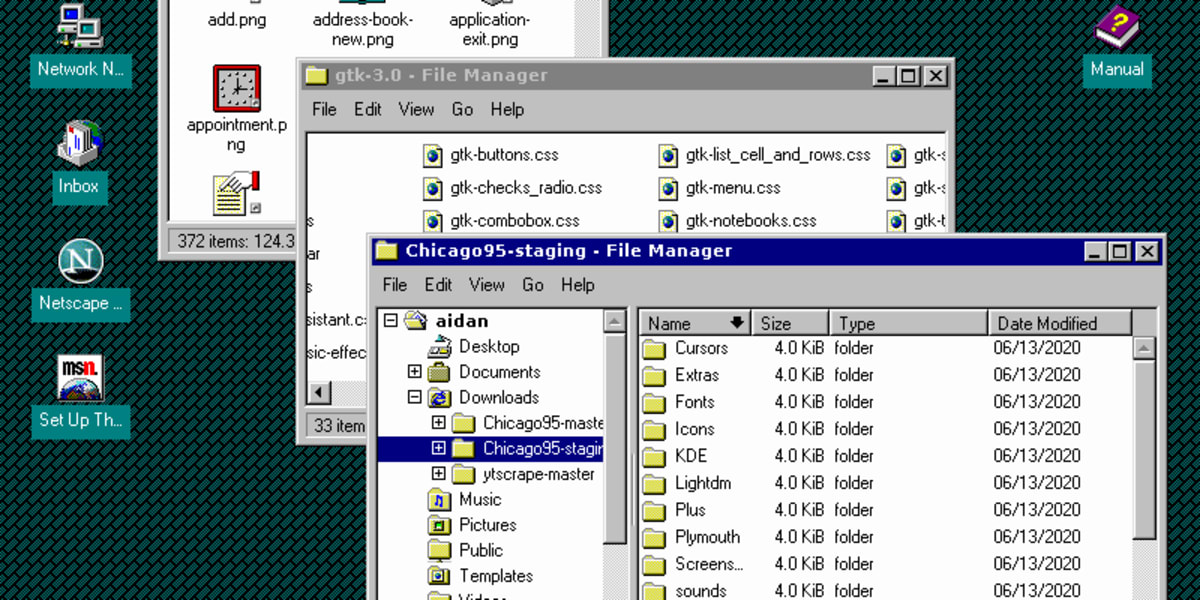Select gtk-combobox.css file icon
1200x600 pixels.
433,221
